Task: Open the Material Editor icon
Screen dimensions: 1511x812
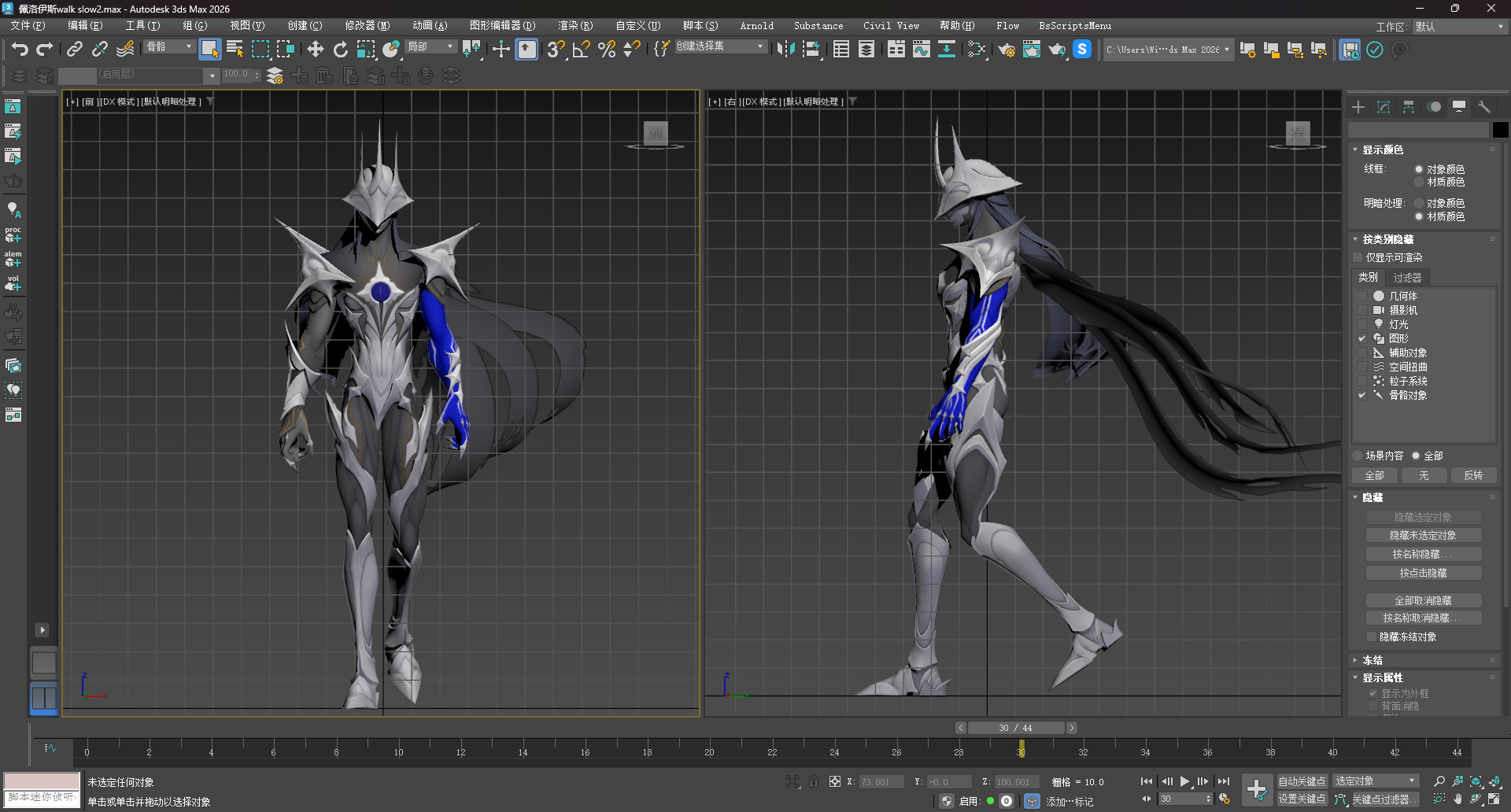Action: click(x=977, y=49)
